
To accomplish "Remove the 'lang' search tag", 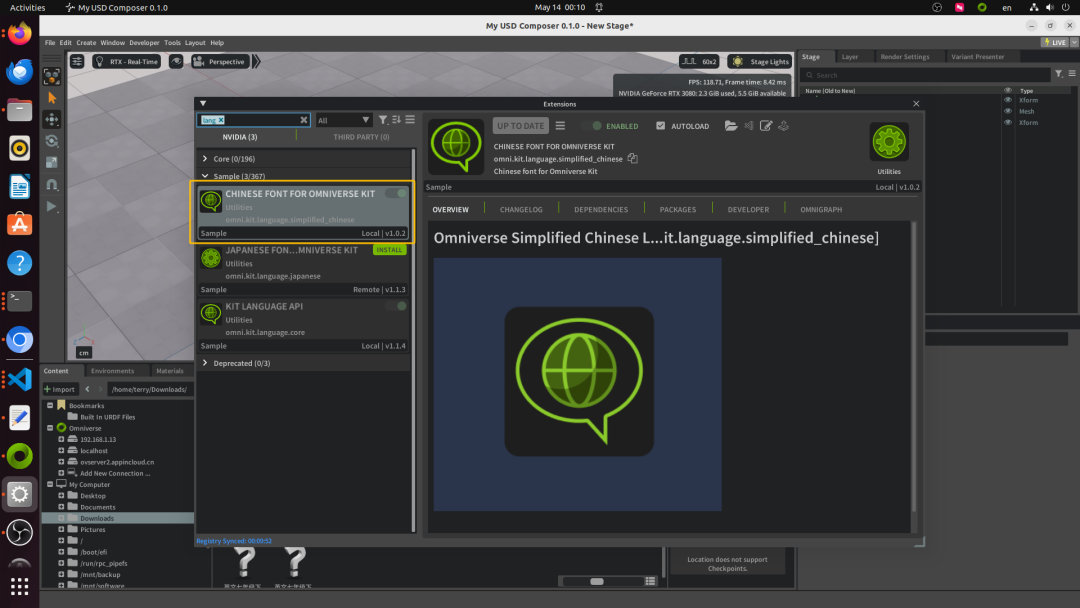I will (x=221, y=120).
